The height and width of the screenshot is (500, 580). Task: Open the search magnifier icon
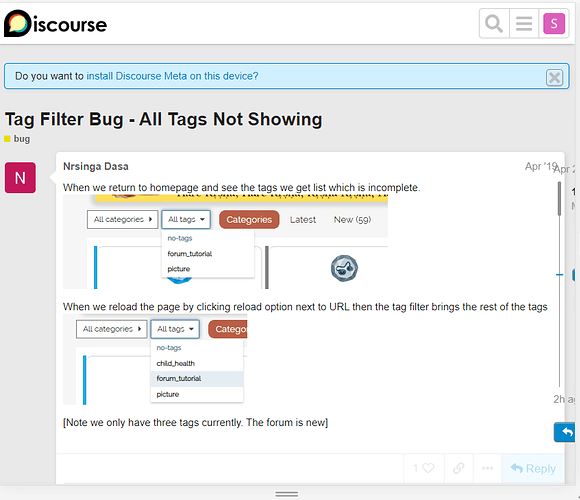click(x=494, y=24)
